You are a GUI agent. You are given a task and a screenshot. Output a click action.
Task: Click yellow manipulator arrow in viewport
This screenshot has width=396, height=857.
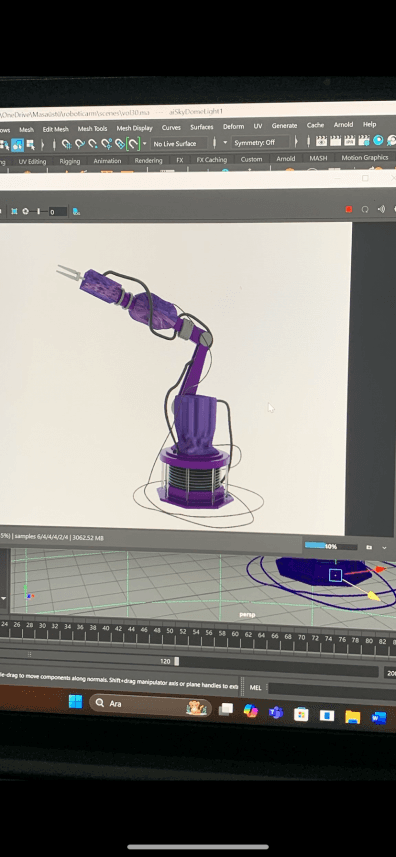coord(373,595)
